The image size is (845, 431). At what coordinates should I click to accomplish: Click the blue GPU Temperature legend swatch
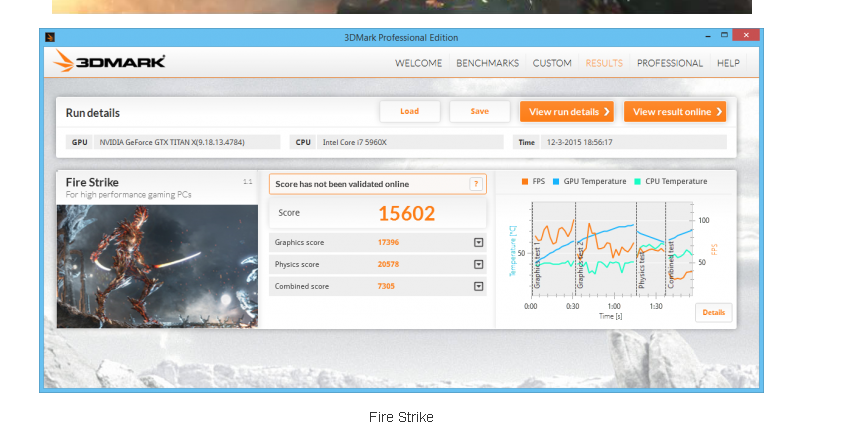coord(556,182)
